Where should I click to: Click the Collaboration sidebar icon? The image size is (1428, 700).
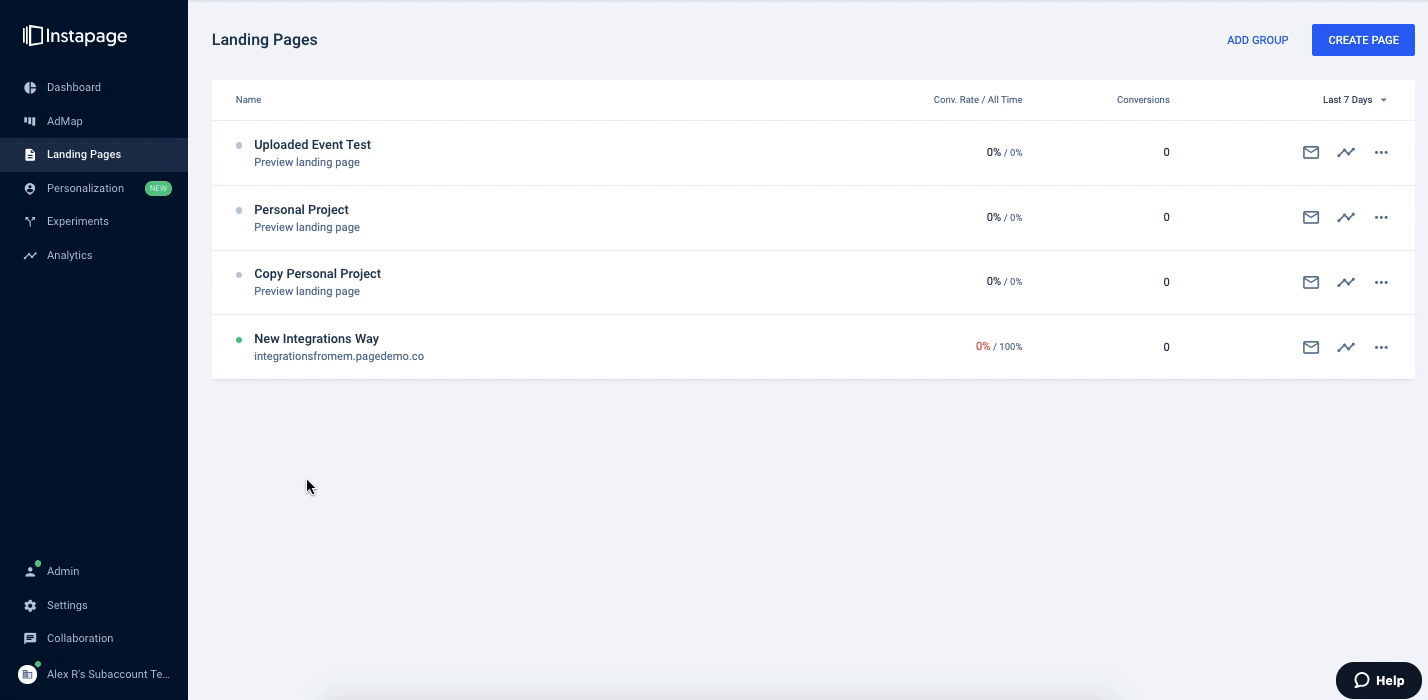30,638
